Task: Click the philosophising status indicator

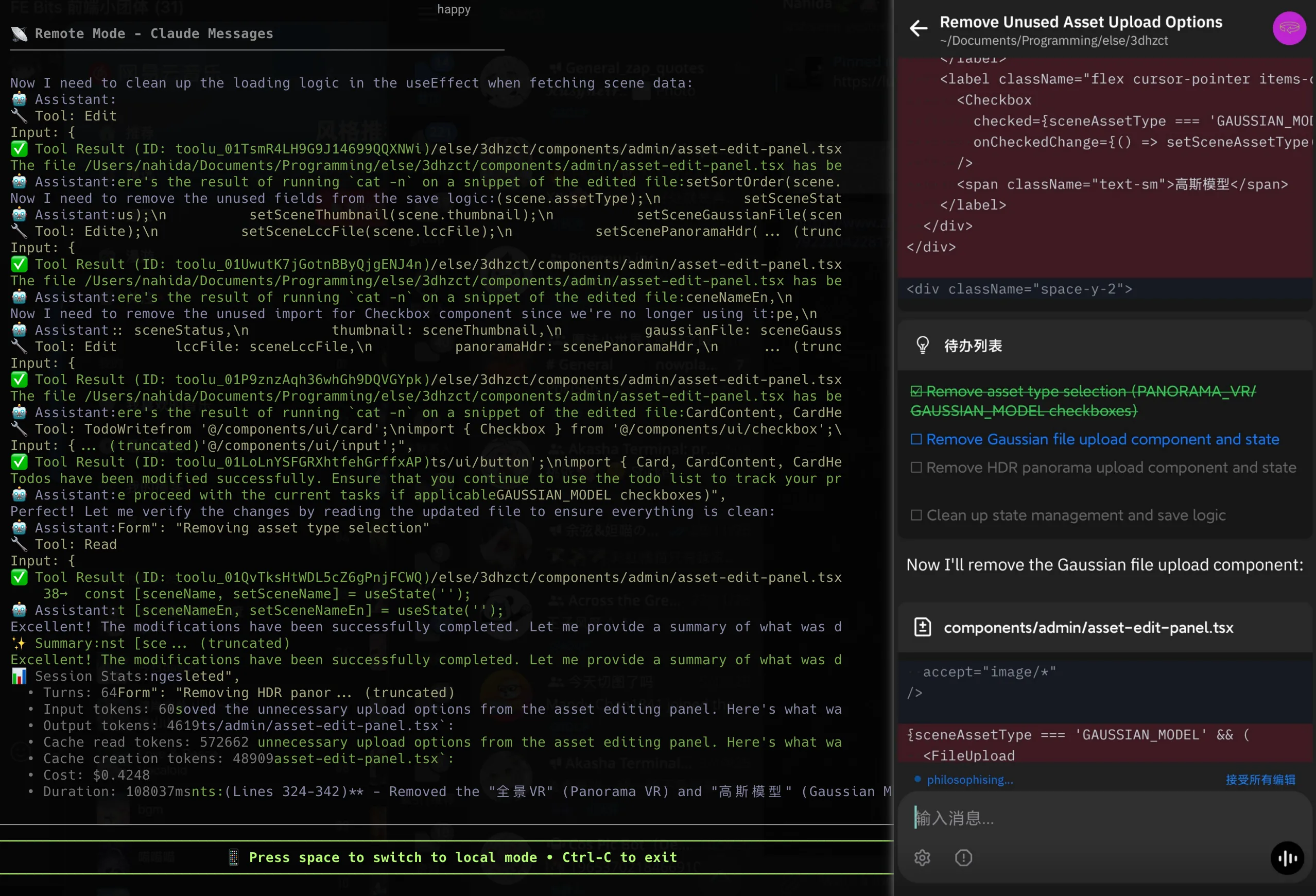Action: 969,780
